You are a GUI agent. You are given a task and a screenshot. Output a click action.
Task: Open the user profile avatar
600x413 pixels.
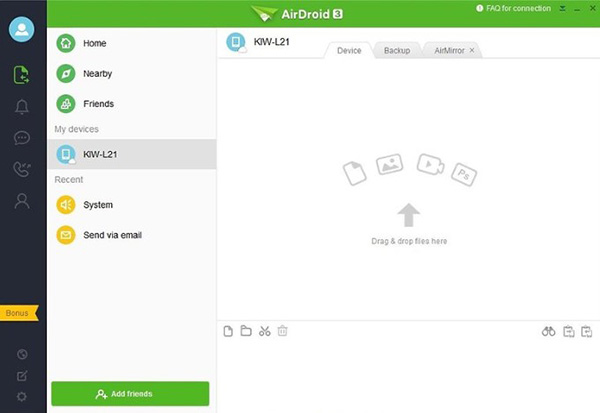click(22, 29)
